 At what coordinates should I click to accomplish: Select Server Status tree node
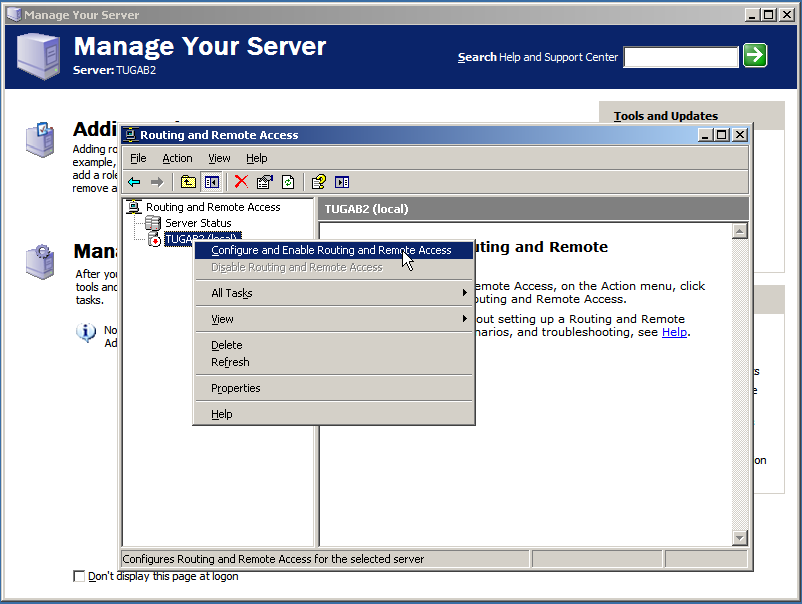pyautogui.click(x=198, y=223)
